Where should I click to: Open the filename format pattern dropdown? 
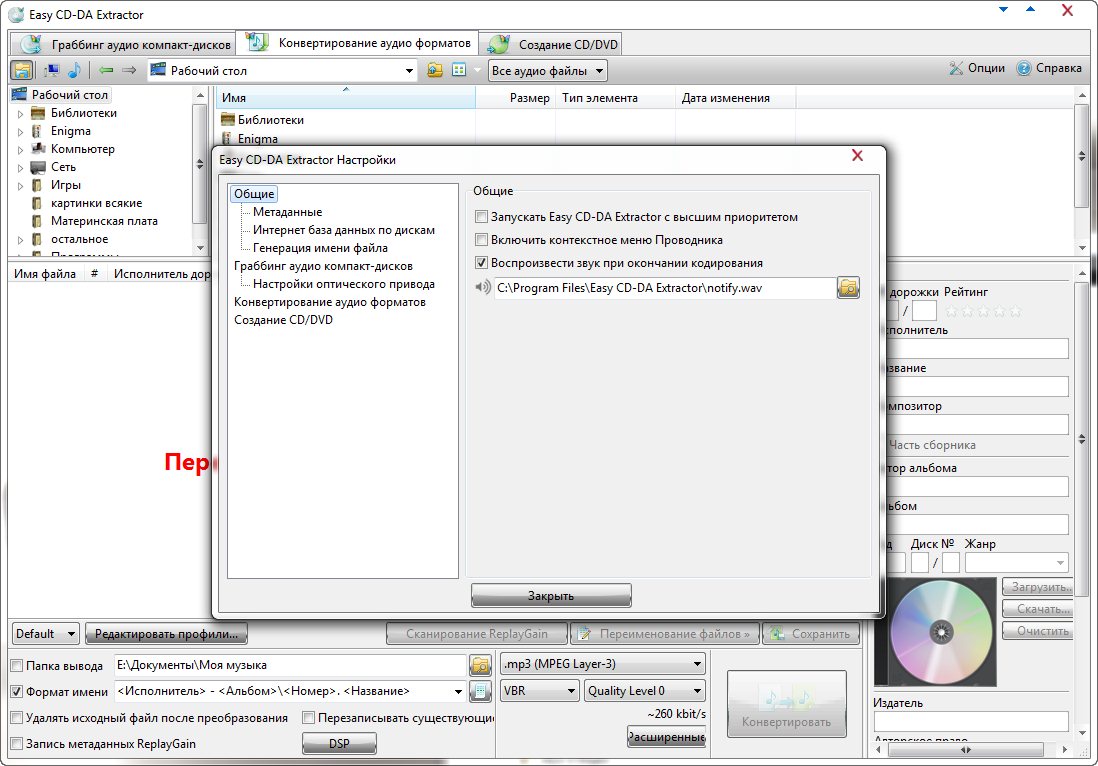pos(458,691)
